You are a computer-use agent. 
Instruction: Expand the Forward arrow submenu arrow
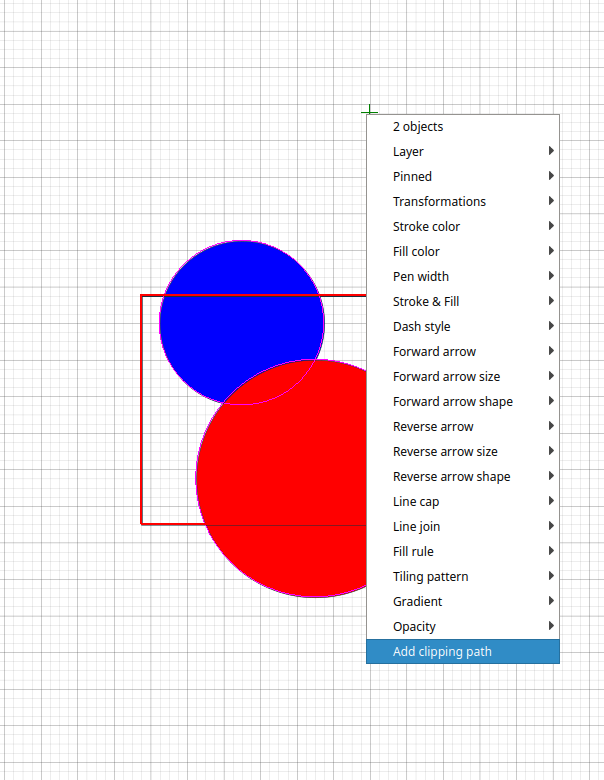[551, 352]
